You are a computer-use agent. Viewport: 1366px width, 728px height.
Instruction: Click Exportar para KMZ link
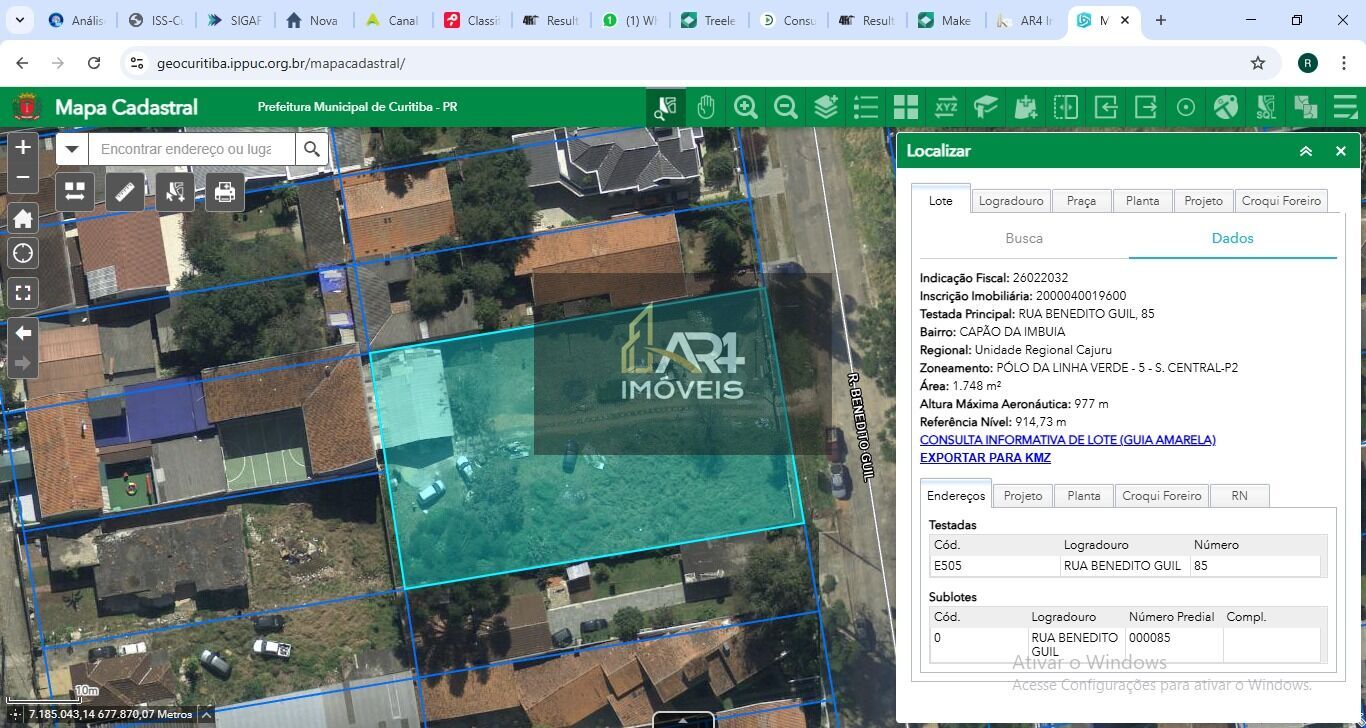click(985, 458)
